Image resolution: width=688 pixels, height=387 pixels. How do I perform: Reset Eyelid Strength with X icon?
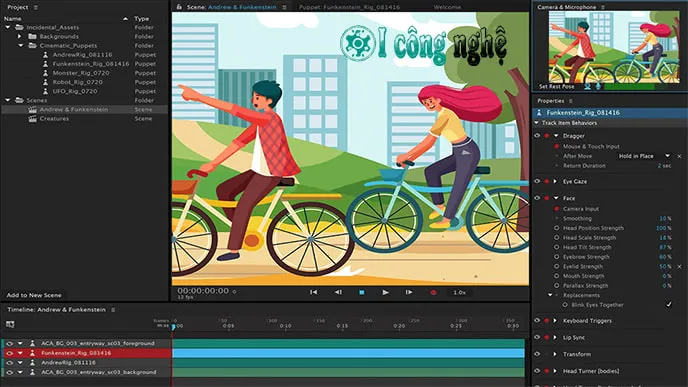tap(679, 266)
